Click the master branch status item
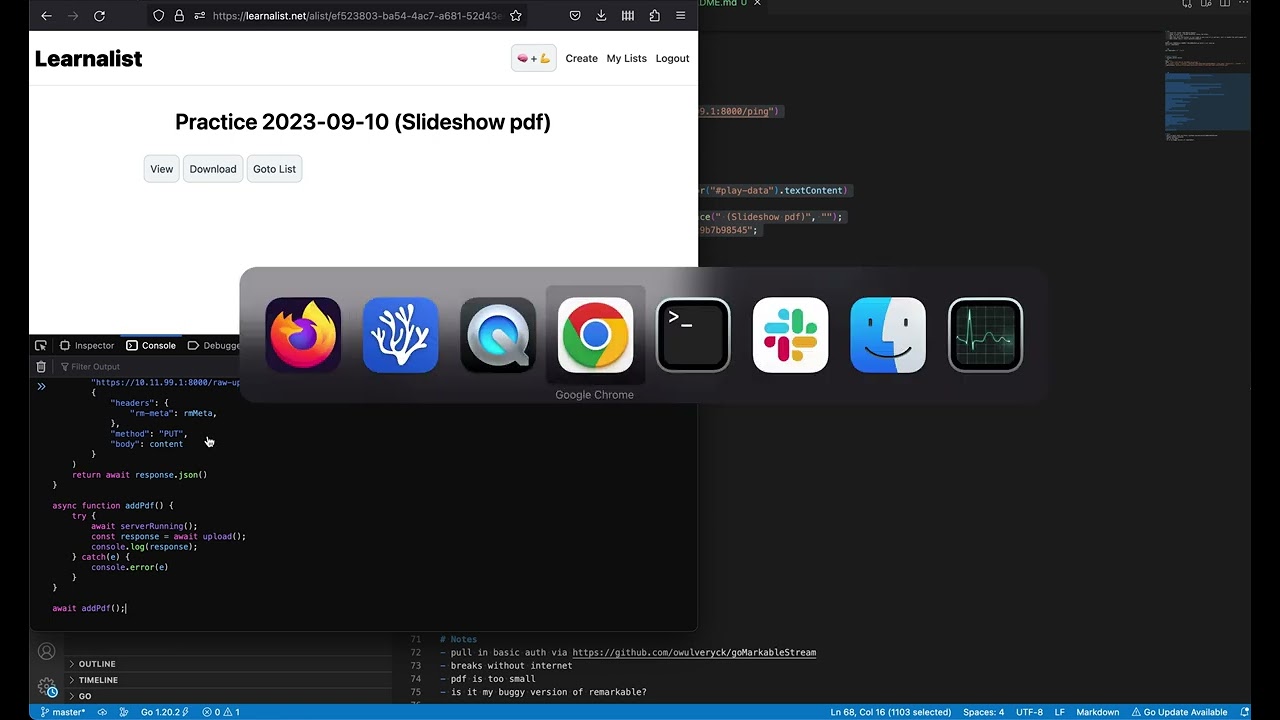1280x720 pixels. pos(61,712)
